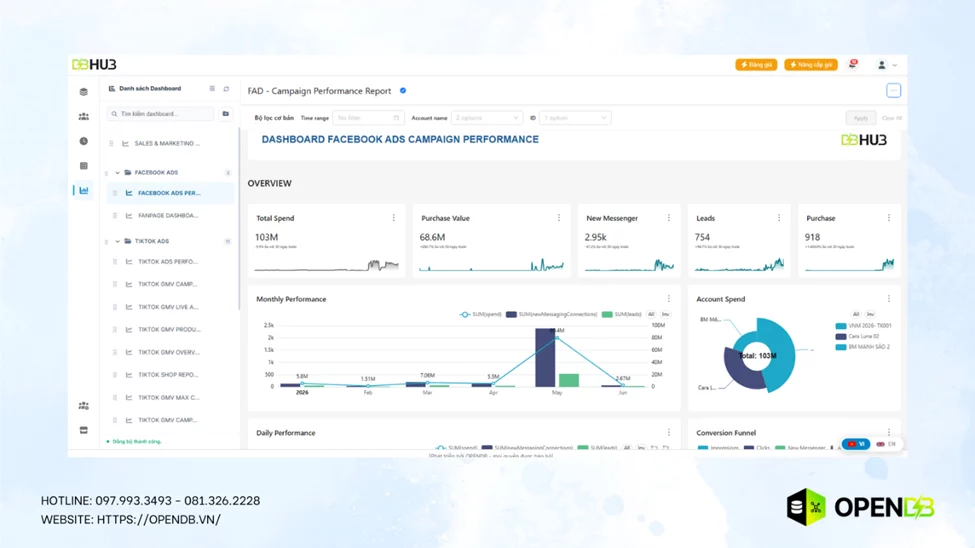The height and width of the screenshot is (548, 975).
Task: Open TIKTOK ADS PERFO... dashboard
Action: pyautogui.click(x=167, y=262)
